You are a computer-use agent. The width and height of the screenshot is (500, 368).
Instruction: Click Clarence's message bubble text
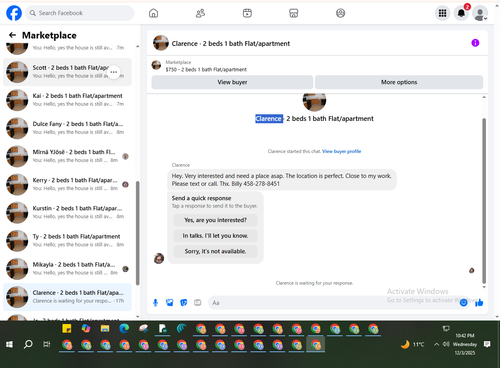pos(282,180)
